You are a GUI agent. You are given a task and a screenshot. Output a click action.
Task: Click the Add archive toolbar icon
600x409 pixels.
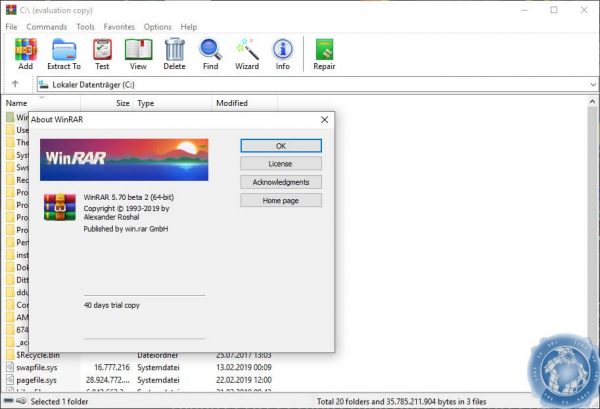click(26, 50)
